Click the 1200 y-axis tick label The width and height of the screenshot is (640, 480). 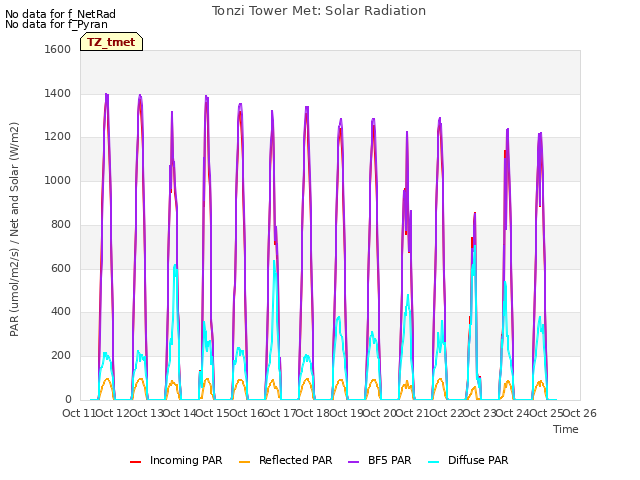(x=58, y=137)
